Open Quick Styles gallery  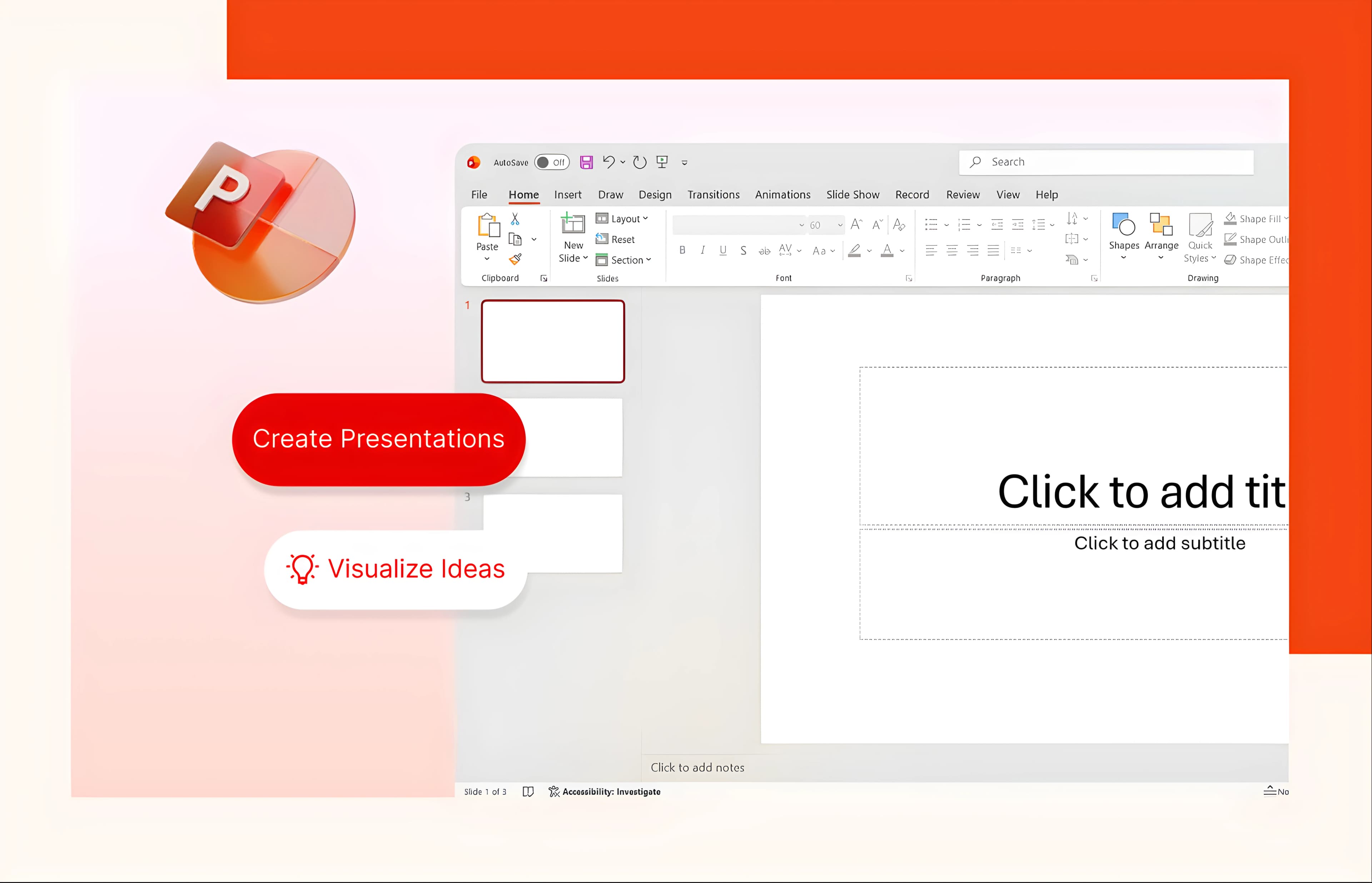pyautogui.click(x=1200, y=238)
